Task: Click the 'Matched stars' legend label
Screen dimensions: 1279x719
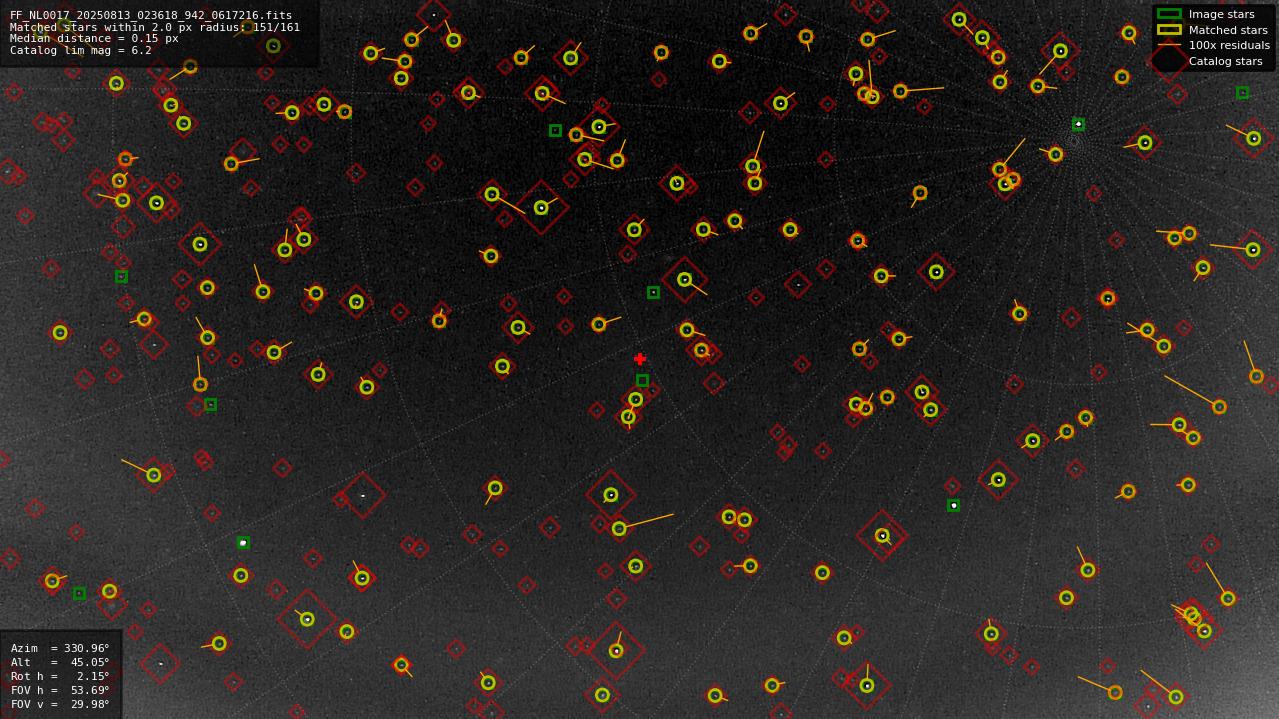Action: point(1228,30)
